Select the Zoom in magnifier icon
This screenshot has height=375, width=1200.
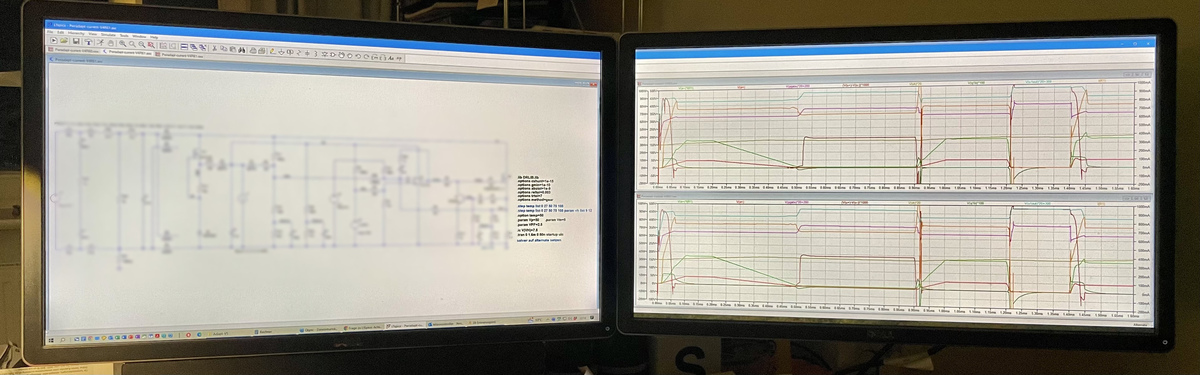click(x=122, y=44)
